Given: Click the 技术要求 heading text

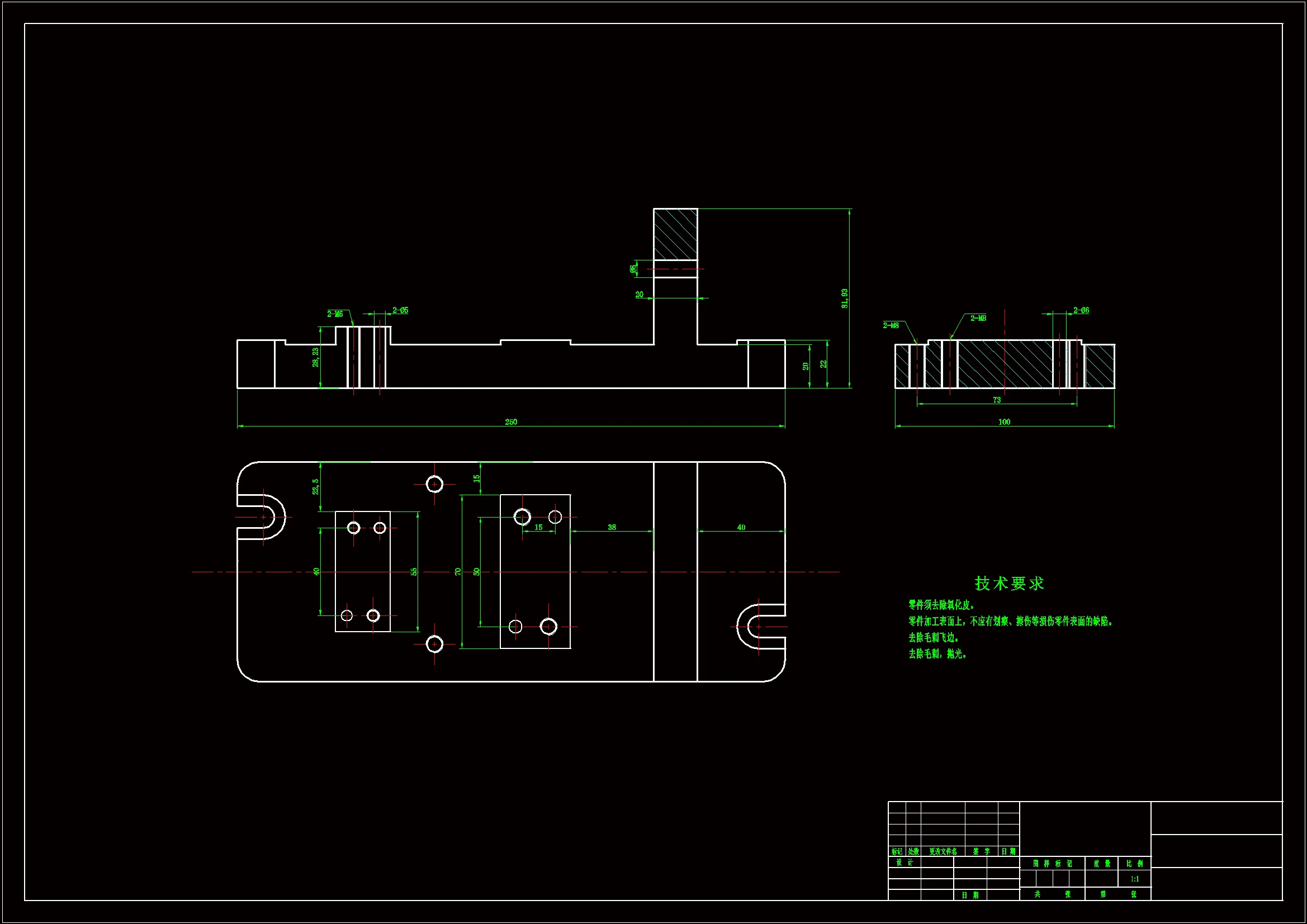Looking at the screenshot, I should coord(1009,583).
